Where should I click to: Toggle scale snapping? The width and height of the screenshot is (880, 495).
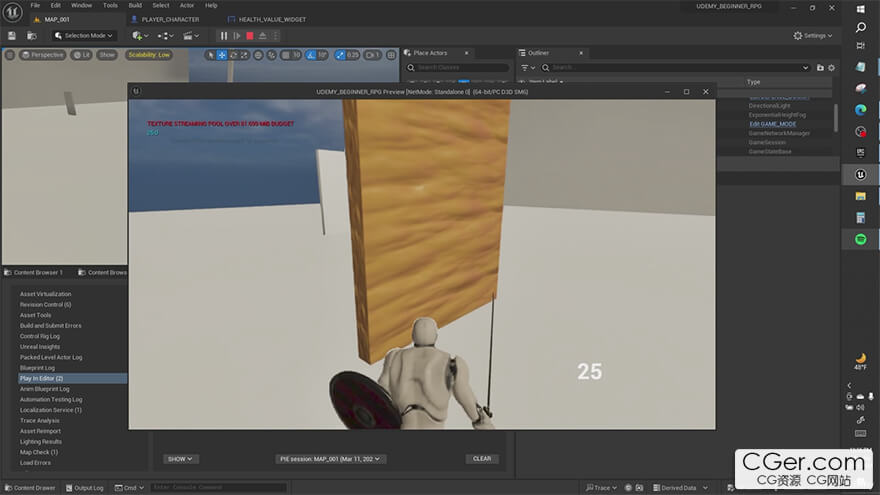click(x=340, y=55)
